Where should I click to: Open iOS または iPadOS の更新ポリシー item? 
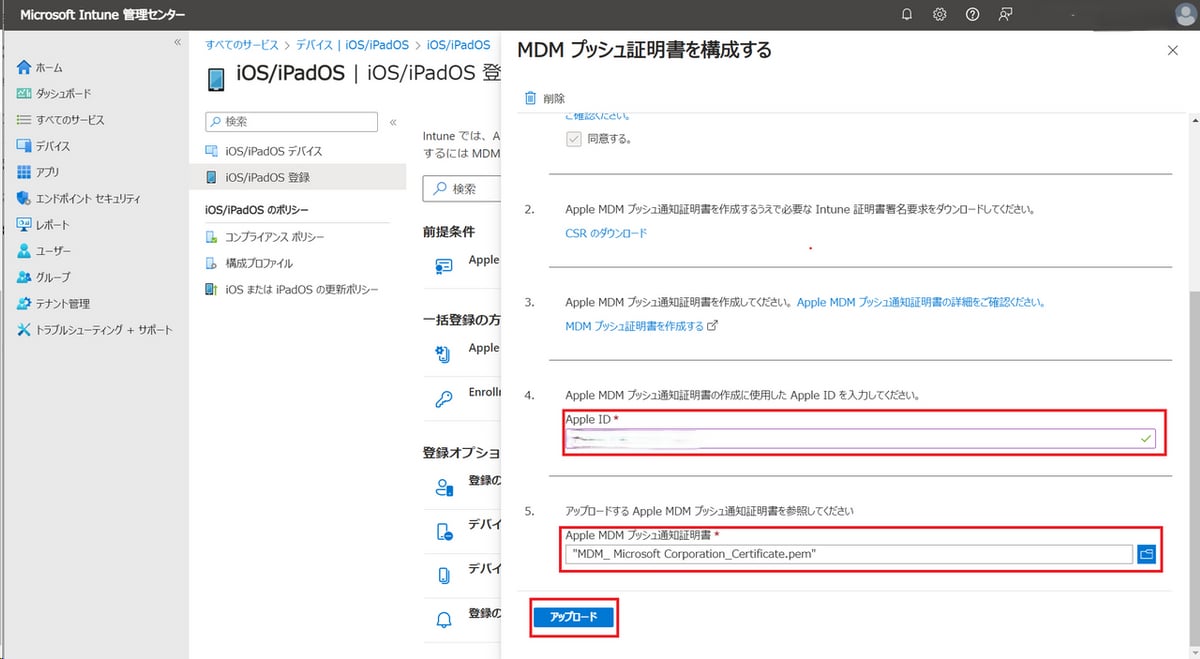(x=303, y=290)
